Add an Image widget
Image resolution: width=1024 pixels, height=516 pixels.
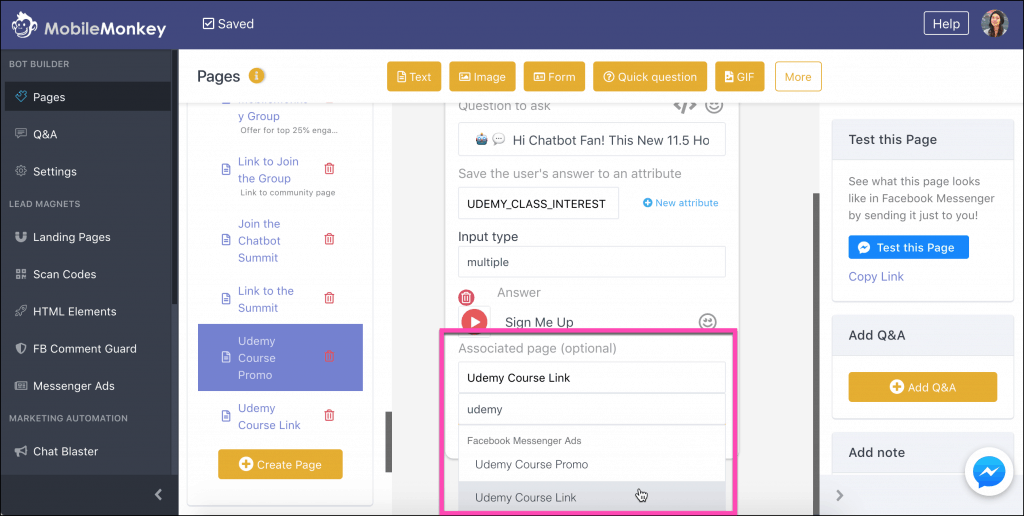click(x=482, y=76)
